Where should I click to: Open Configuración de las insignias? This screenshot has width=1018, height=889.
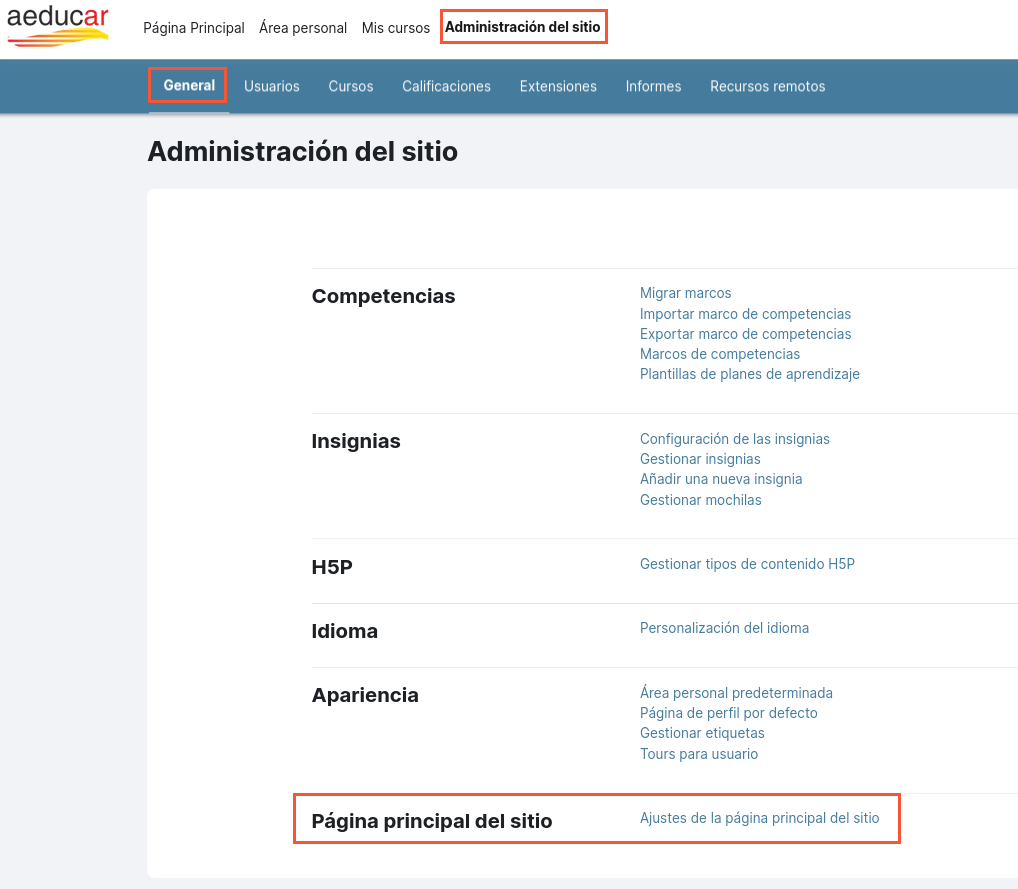tap(734, 439)
